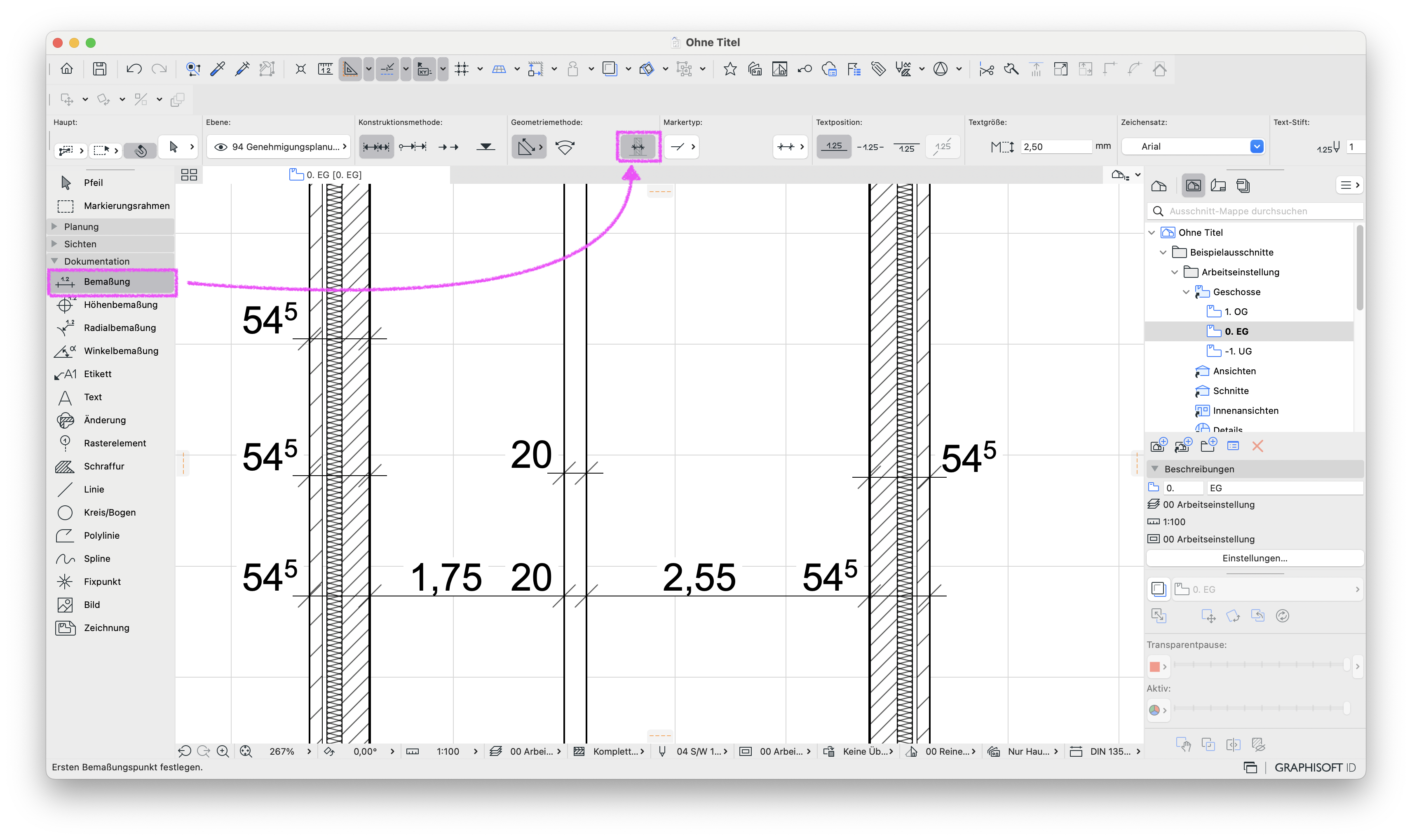Select the Fixpunkt tool
Screen dimensions: 1412x840
coord(111,581)
